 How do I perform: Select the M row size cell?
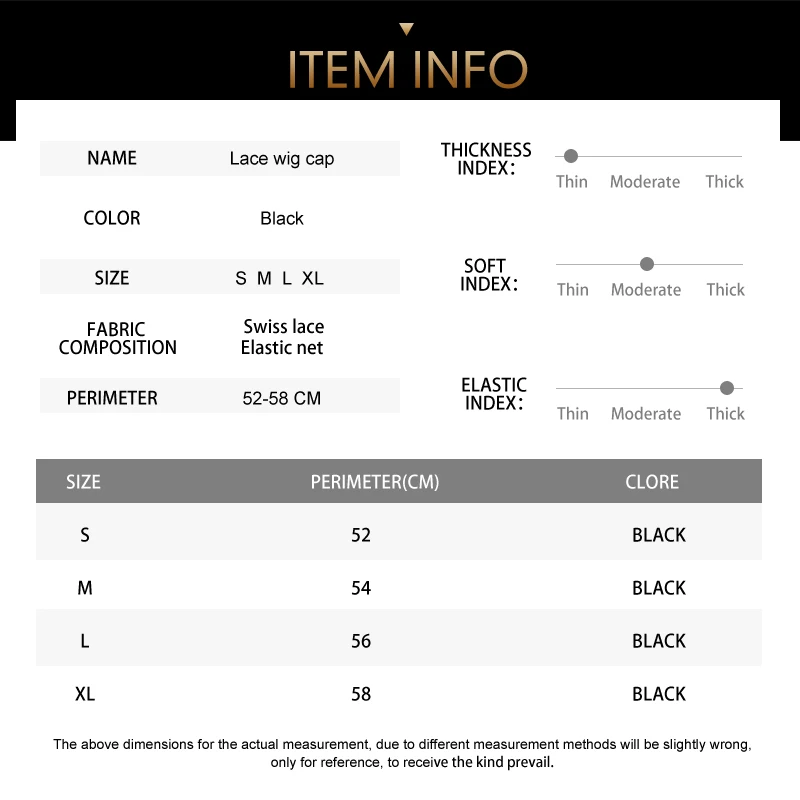coord(85,588)
